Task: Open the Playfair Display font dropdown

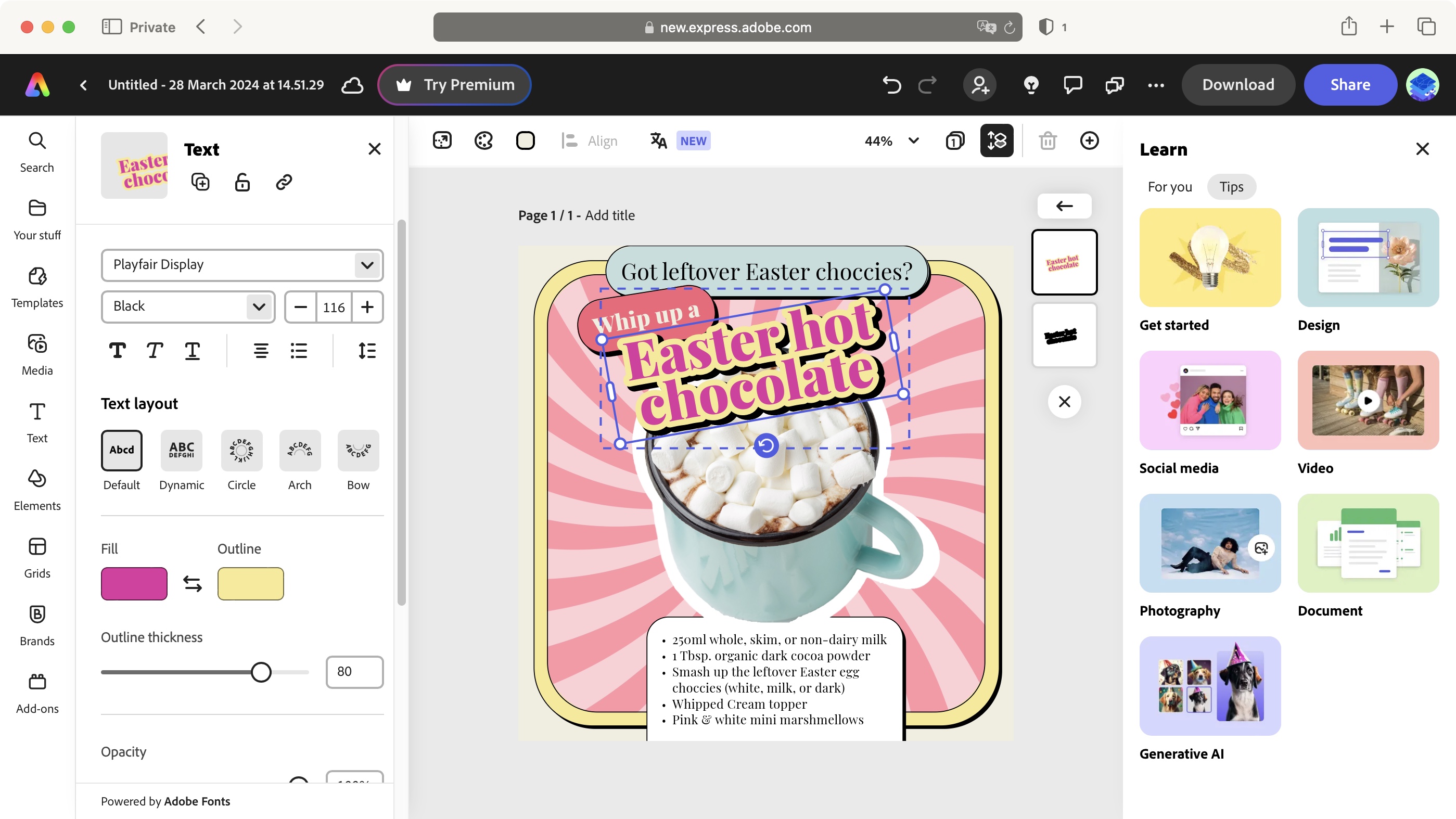Action: click(242, 264)
